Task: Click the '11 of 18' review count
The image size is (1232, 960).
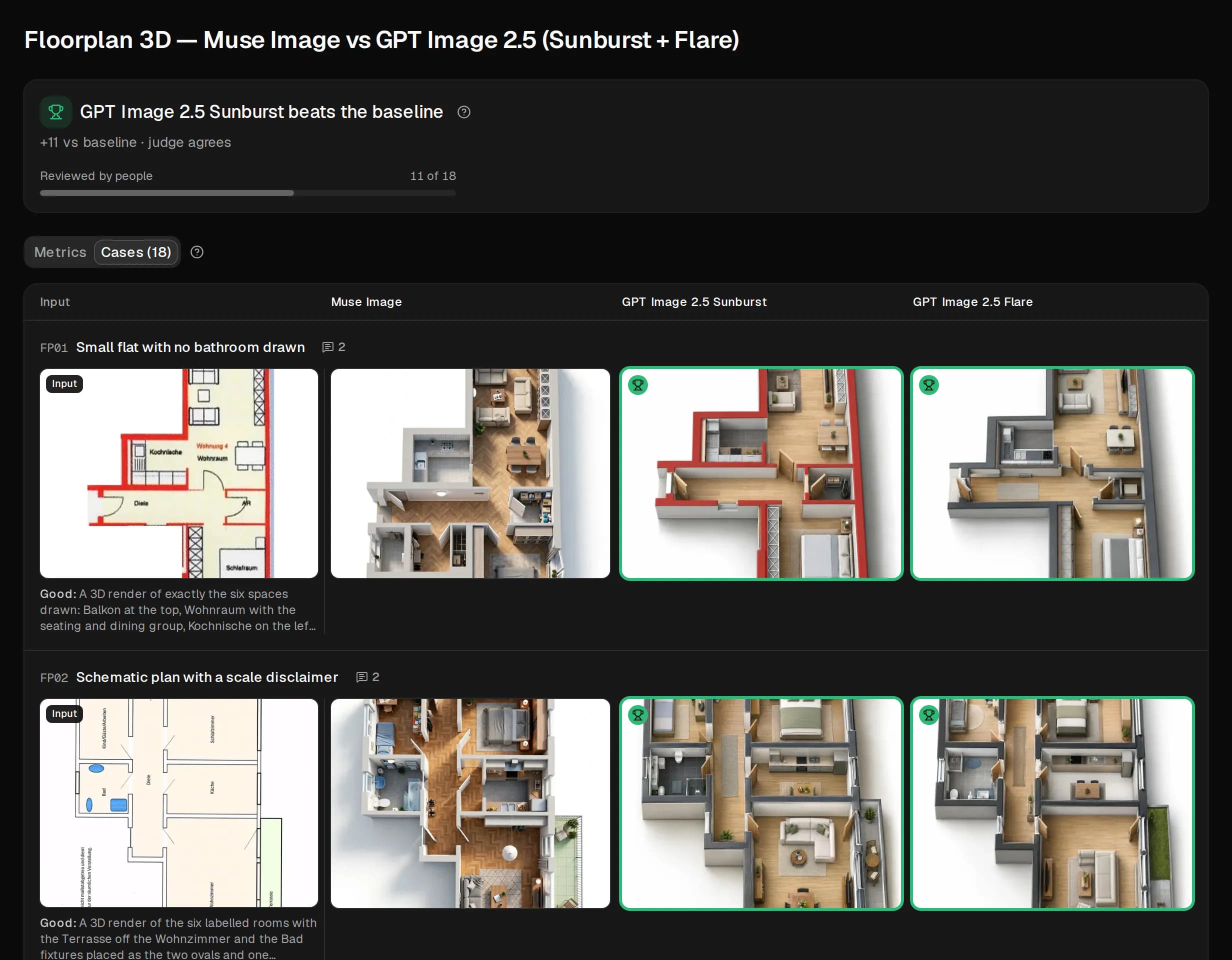Action: click(433, 176)
